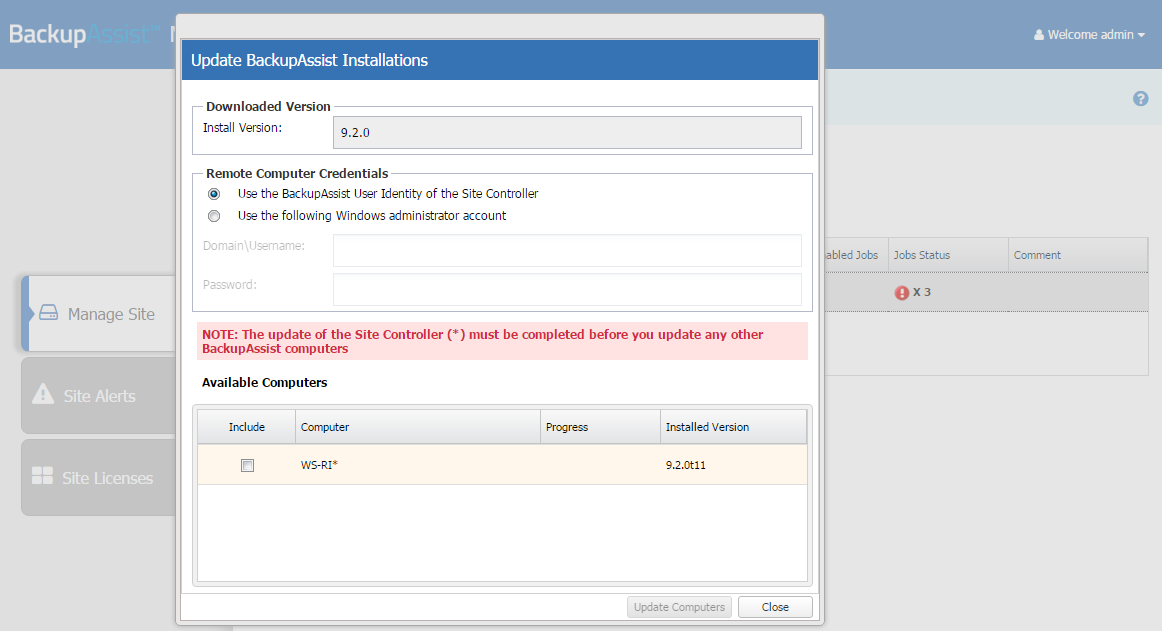Image resolution: width=1162 pixels, height=631 pixels.
Task: Click the Manage Site drive icon
Action: point(48,312)
